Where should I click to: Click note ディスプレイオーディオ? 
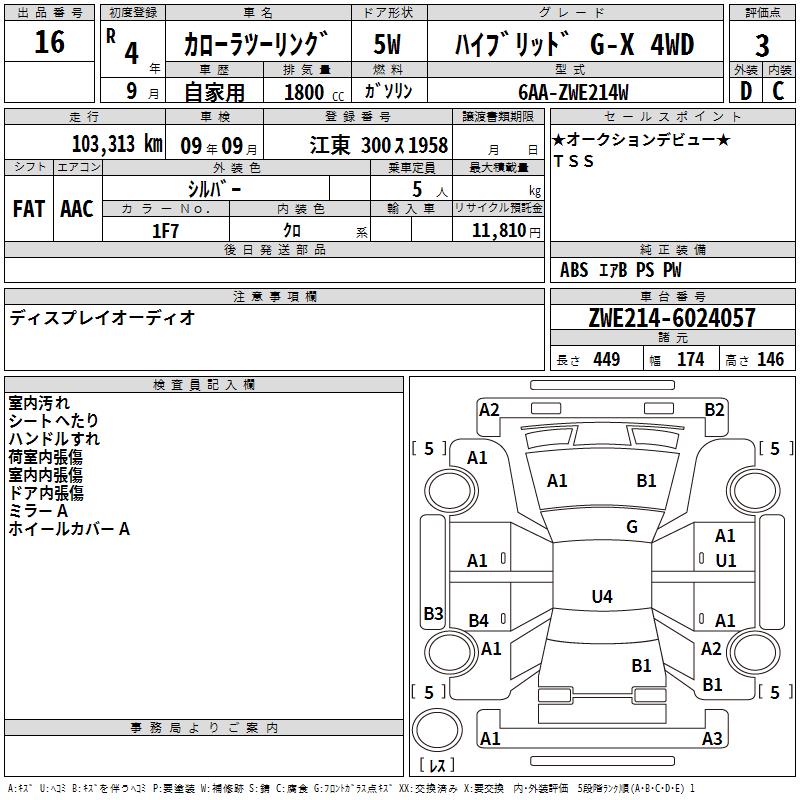pyautogui.click(x=102, y=318)
